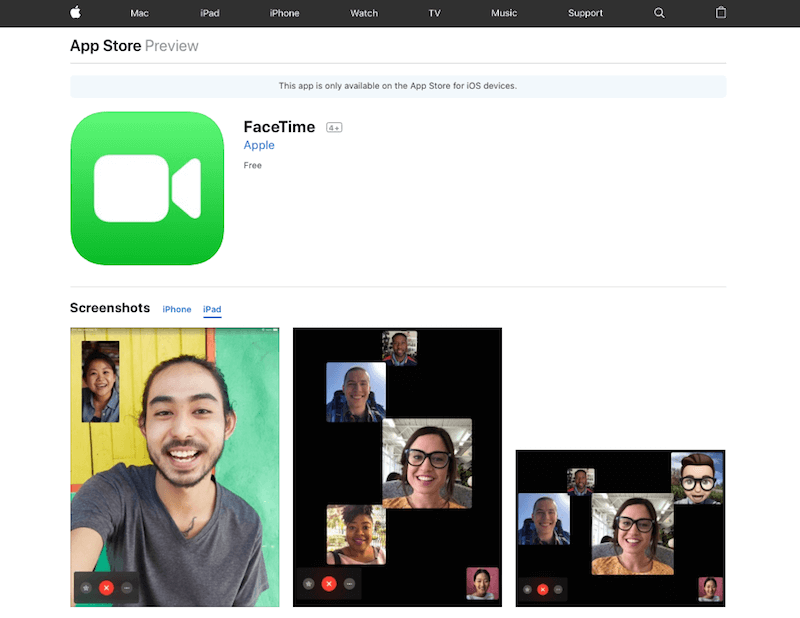Viewport: 800px width, 618px height.
Task: Open the search magnifier icon
Action: point(659,13)
